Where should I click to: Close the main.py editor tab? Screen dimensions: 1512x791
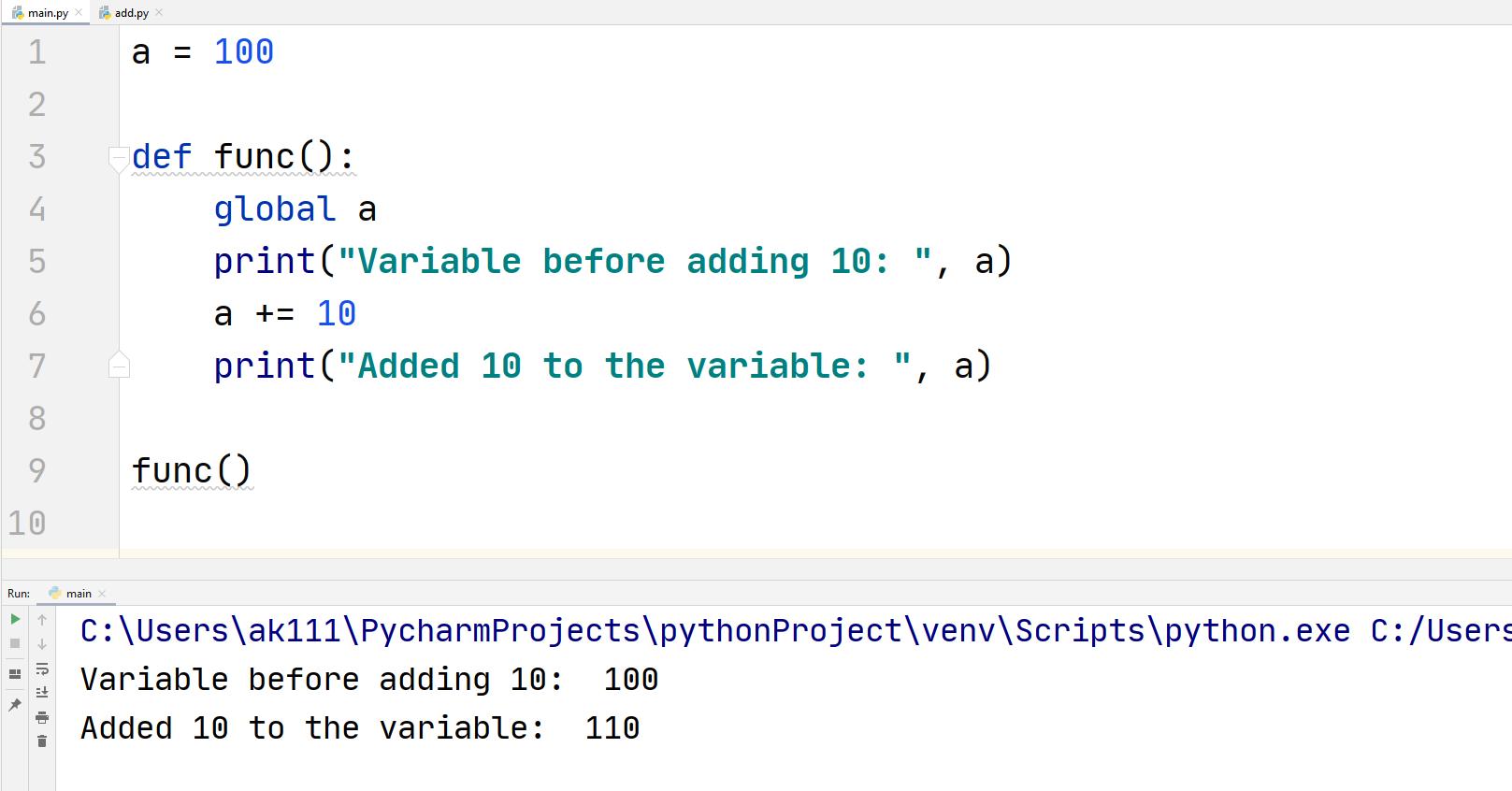[x=79, y=13]
